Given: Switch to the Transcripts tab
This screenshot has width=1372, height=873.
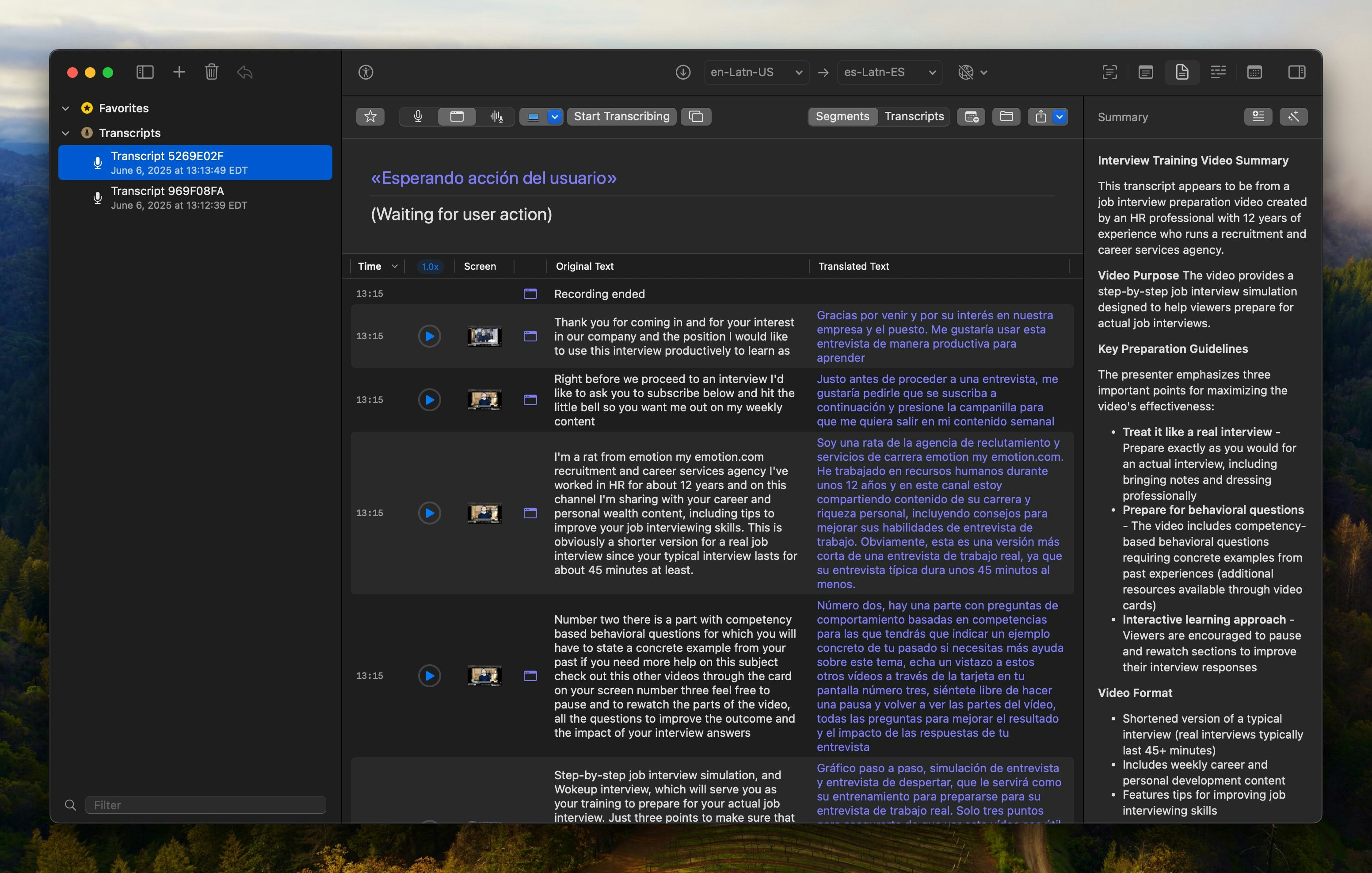Looking at the screenshot, I should pos(914,116).
